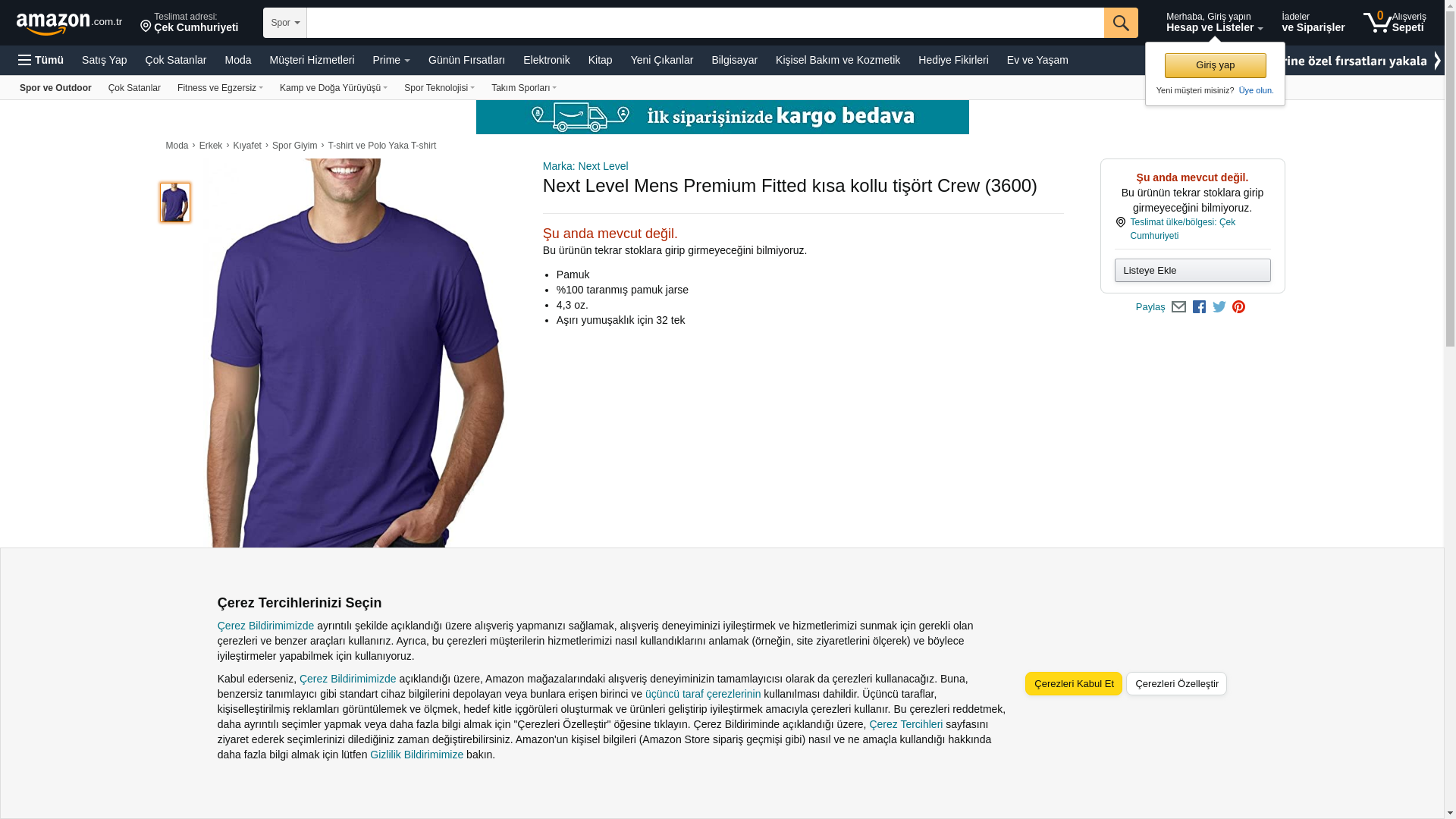Image resolution: width=1456 pixels, height=819 pixels.
Task: Expand the Spor search category dropdown
Action: click(285, 23)
